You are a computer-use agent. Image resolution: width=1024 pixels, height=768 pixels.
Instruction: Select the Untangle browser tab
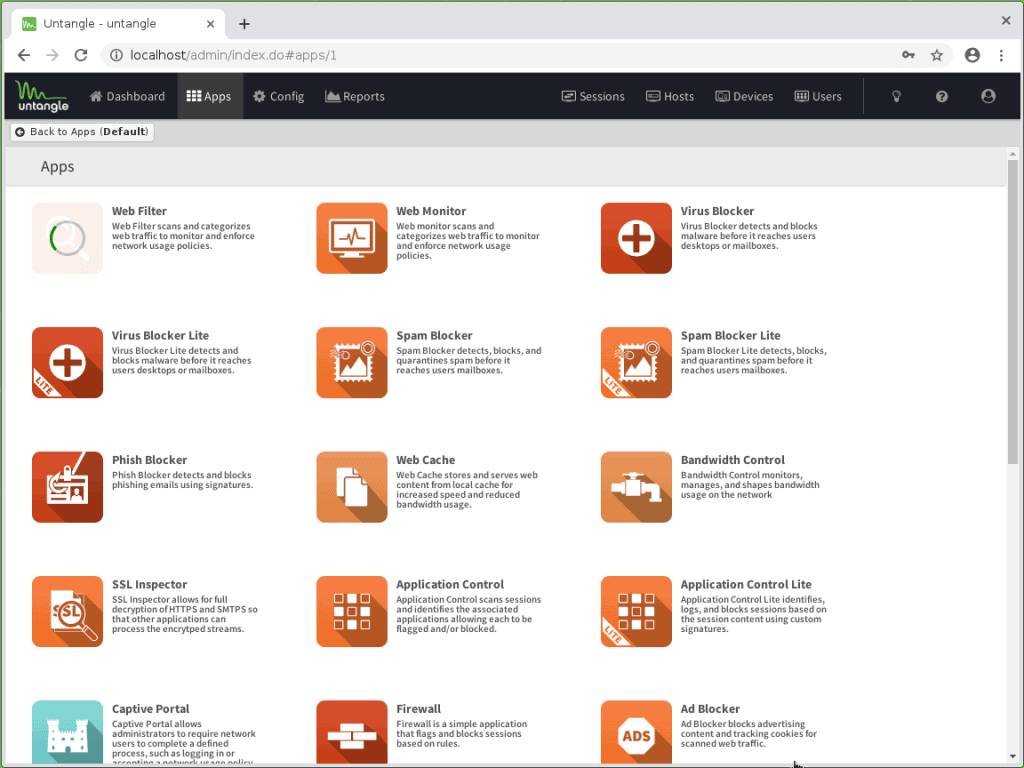pyautogui.click(x=118, y=24)
